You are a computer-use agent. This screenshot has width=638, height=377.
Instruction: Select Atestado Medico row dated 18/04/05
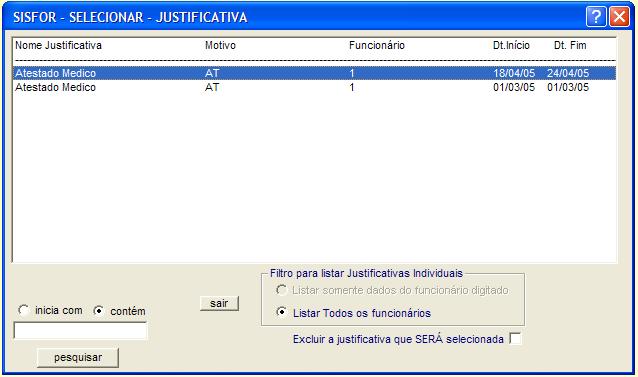coord(315,73)
